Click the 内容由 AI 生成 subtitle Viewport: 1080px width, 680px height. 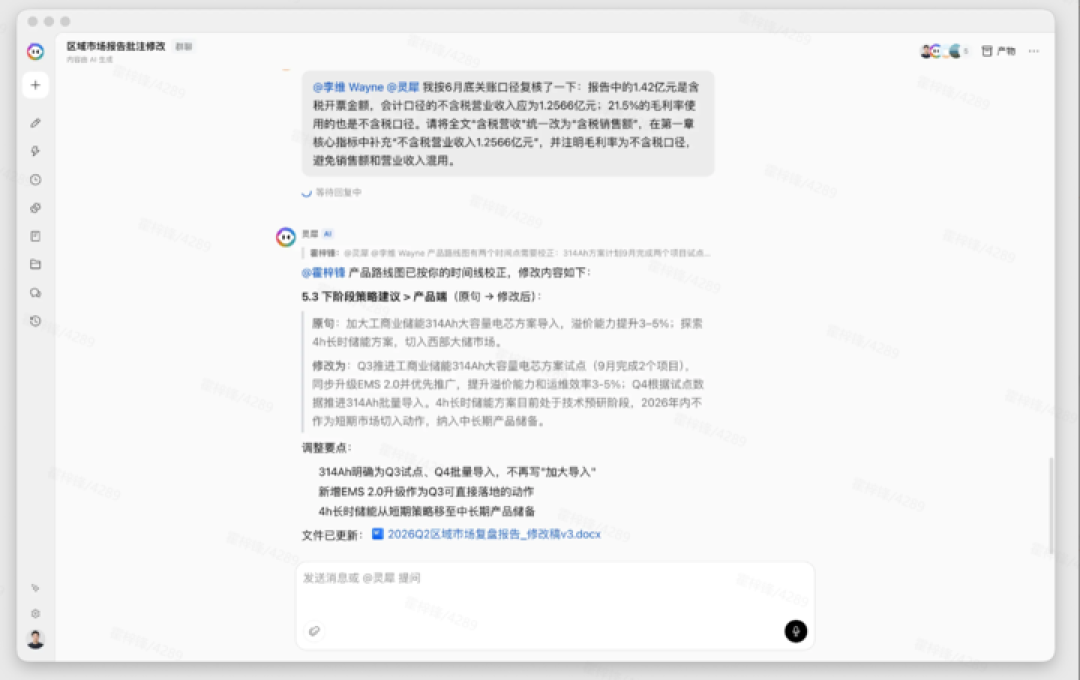90,60
